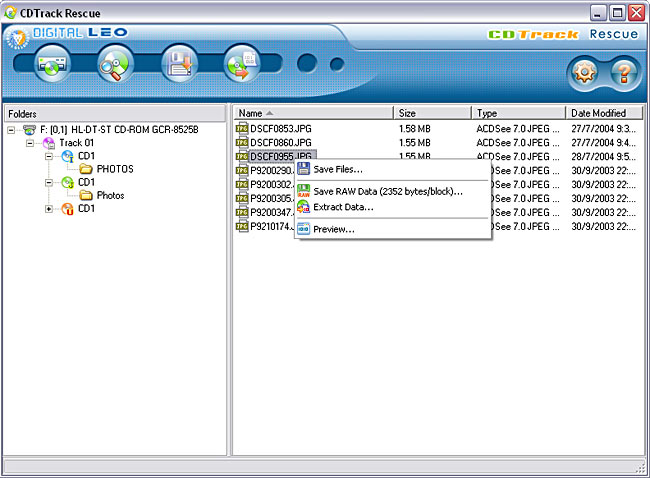Close the CDTrack Rescue window
This screenshot has height=478, width=650.
point(636,13)
